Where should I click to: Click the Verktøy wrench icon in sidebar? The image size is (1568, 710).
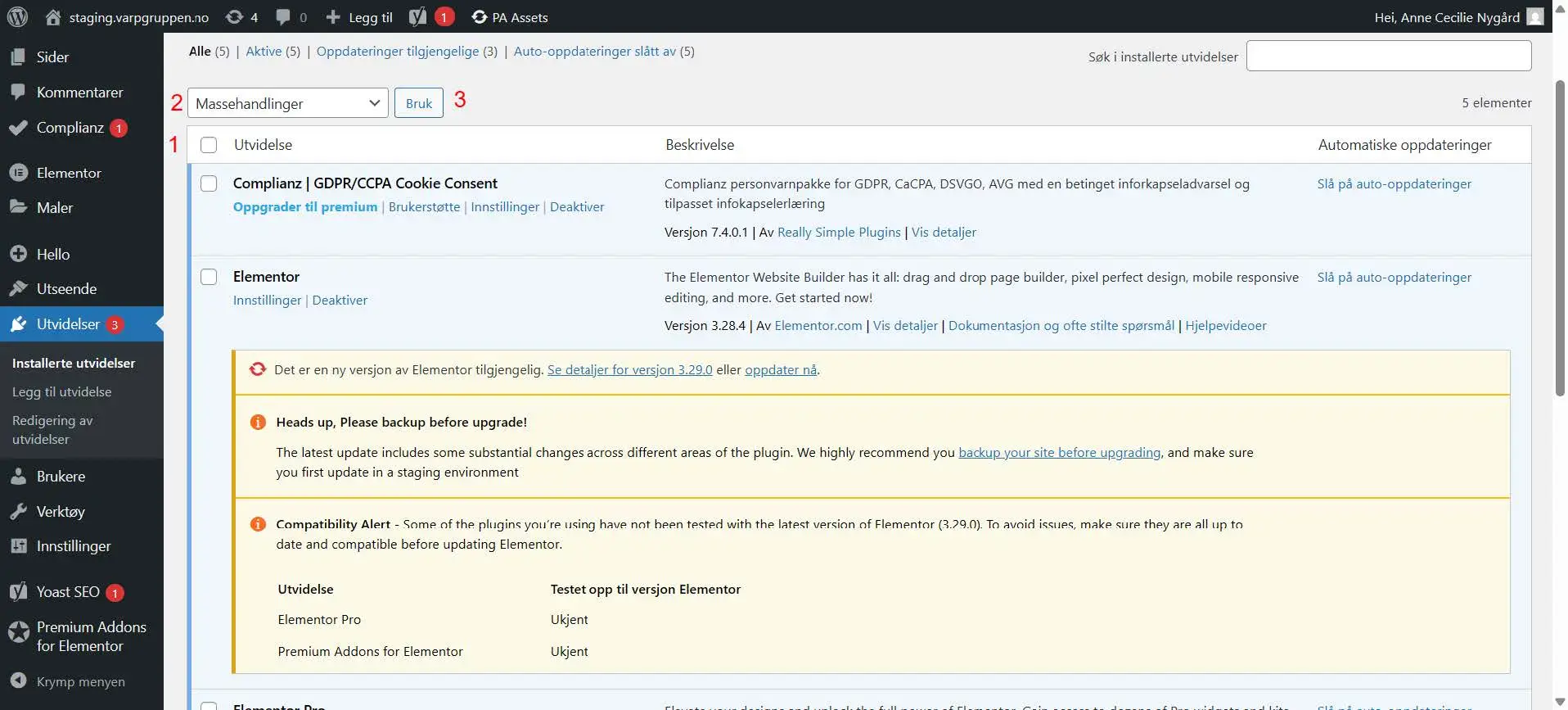click(x=18, y=511)
